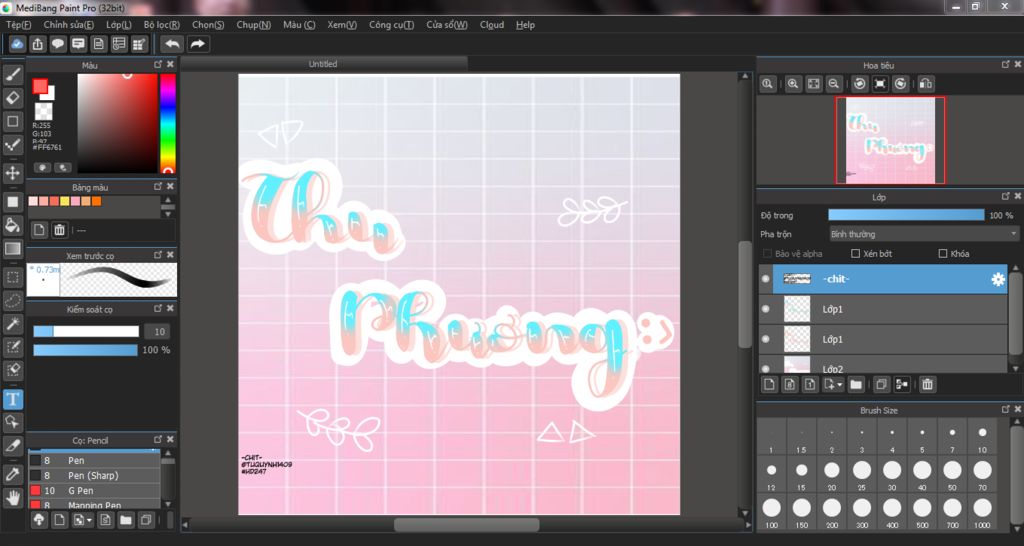This screenshot has width=1024, height=546.
Task: Zoom out the navigator view
Action: coord(833,84)
